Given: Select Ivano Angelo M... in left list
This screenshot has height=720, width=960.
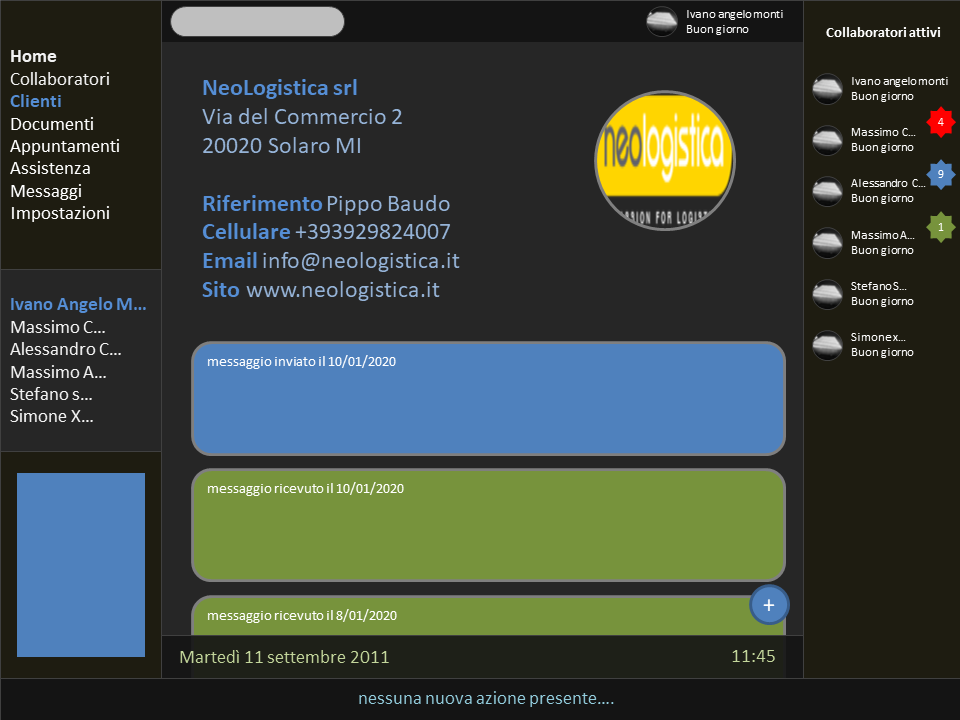Looking at the screenshot, I should pyautogui.click(x=78, y=304).
